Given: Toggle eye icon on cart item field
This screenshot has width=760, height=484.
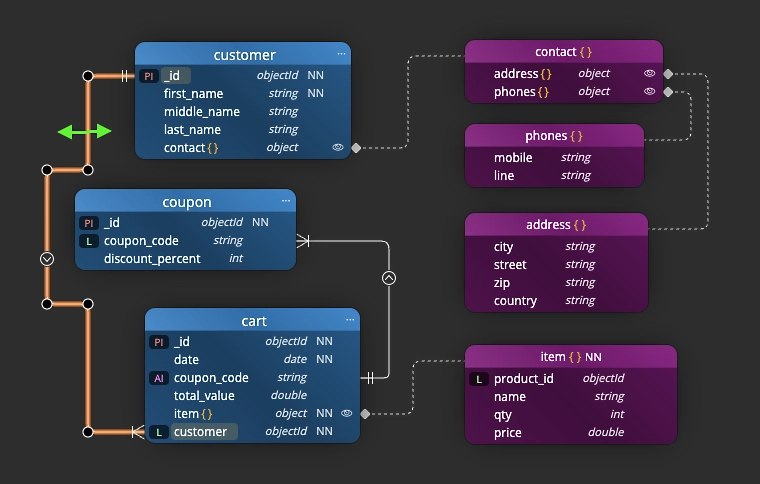Looking at the screenshot, I should point(347,413).
